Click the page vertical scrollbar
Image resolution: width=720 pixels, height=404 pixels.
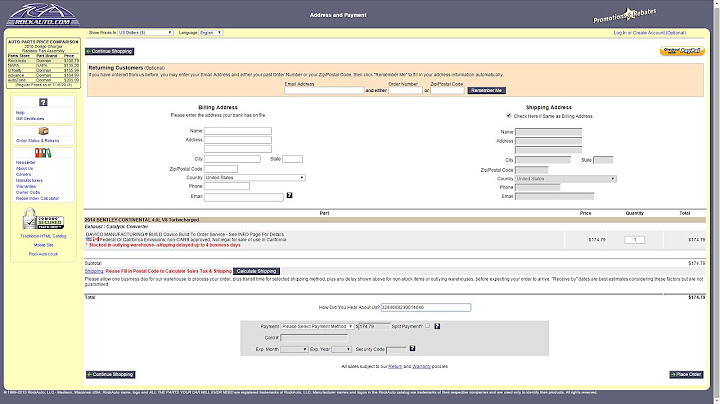715,202
